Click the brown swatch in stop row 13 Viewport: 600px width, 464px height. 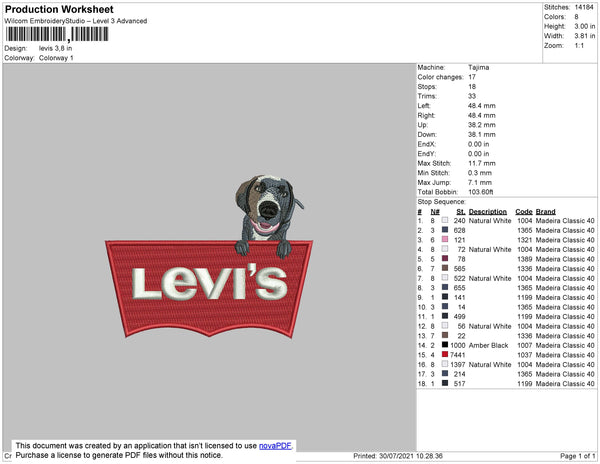coord(445,335)
